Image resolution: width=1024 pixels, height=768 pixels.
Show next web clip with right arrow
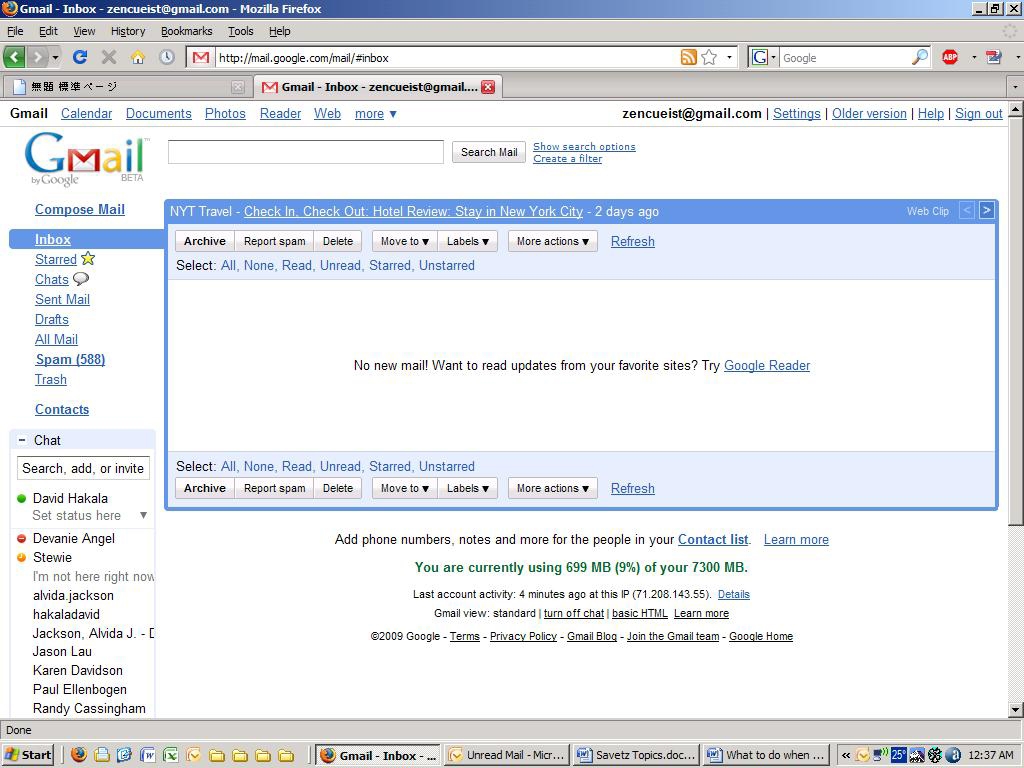point(987,210)
